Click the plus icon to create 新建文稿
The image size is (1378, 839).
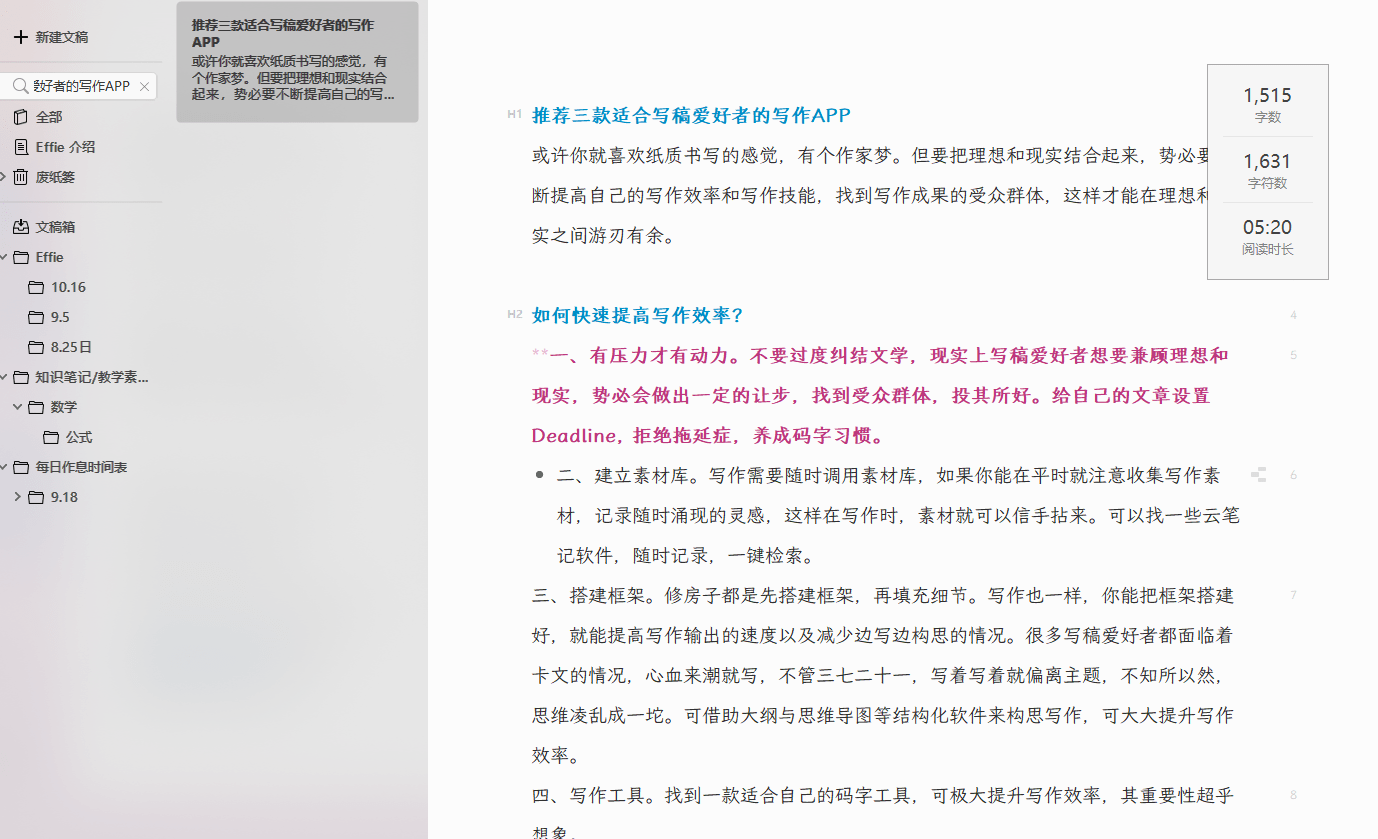pos(20,37)
